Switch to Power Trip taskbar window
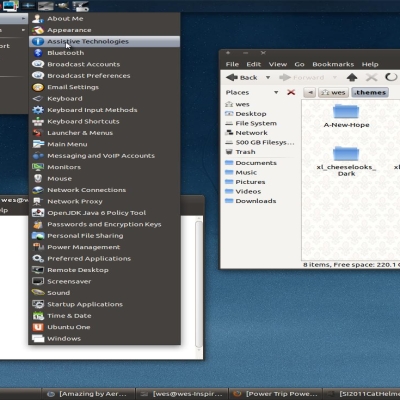Viewport: 400px width, 400px height. click(x=276, y=394)
